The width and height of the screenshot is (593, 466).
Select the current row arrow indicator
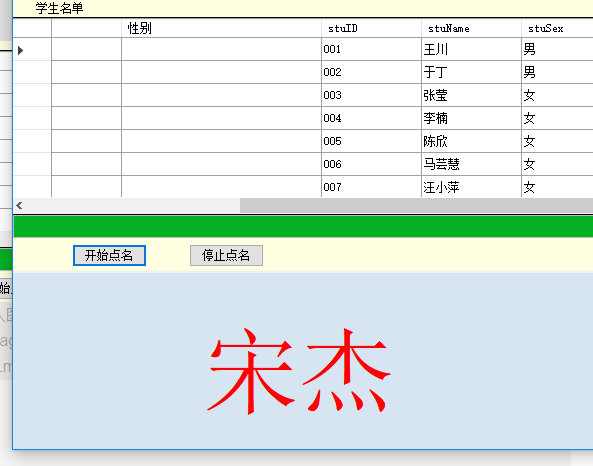[21, 50]
